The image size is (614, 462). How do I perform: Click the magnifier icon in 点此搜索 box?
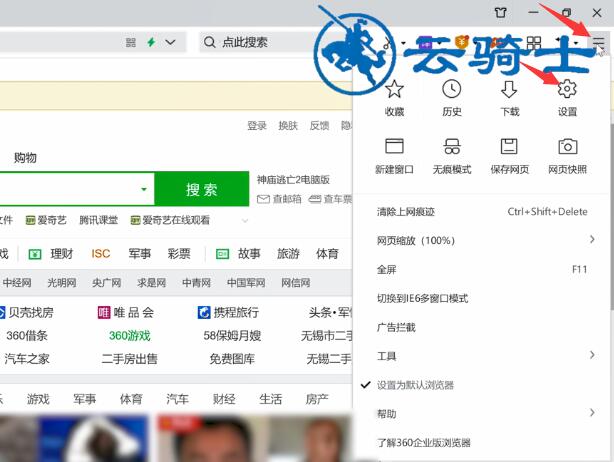click(209, 42)
